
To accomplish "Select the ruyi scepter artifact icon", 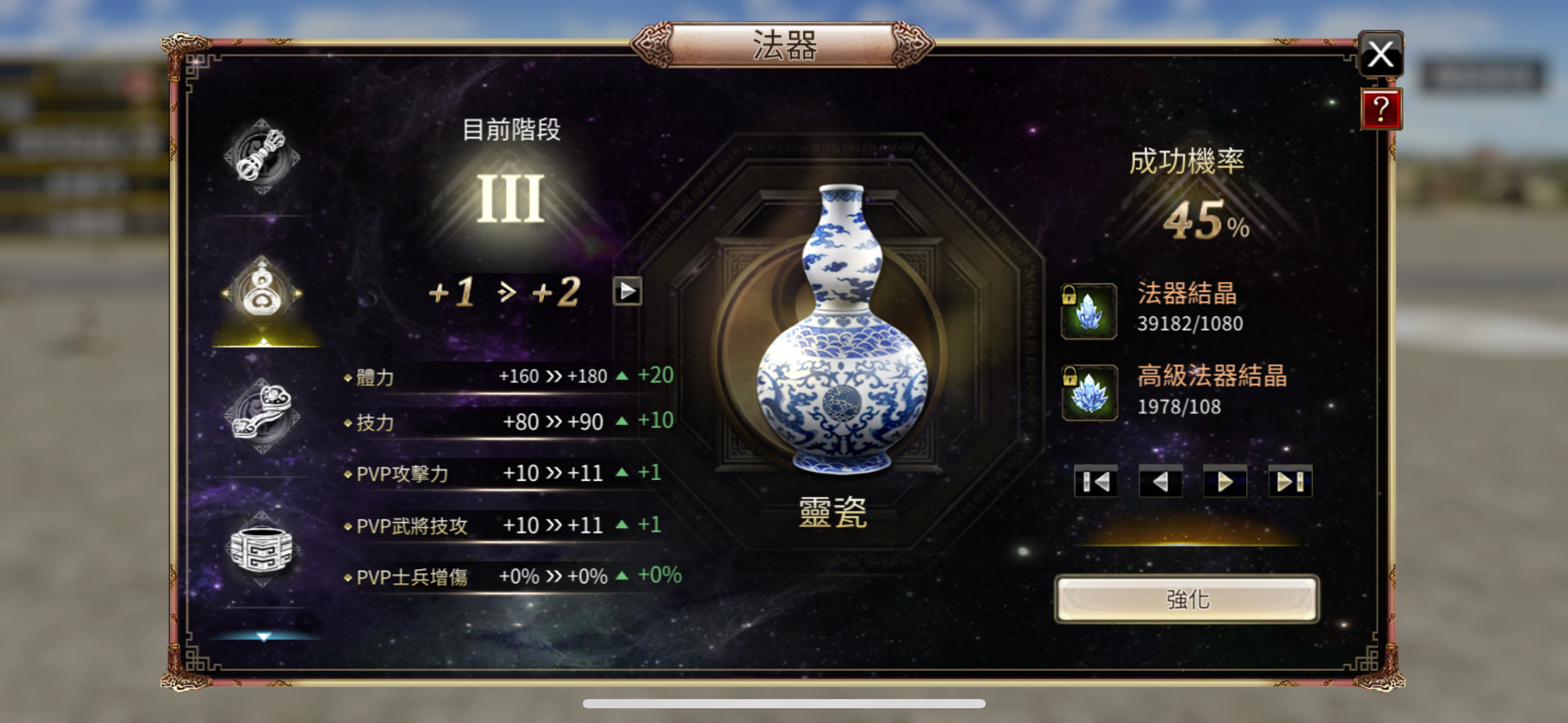I will [262, 415].
